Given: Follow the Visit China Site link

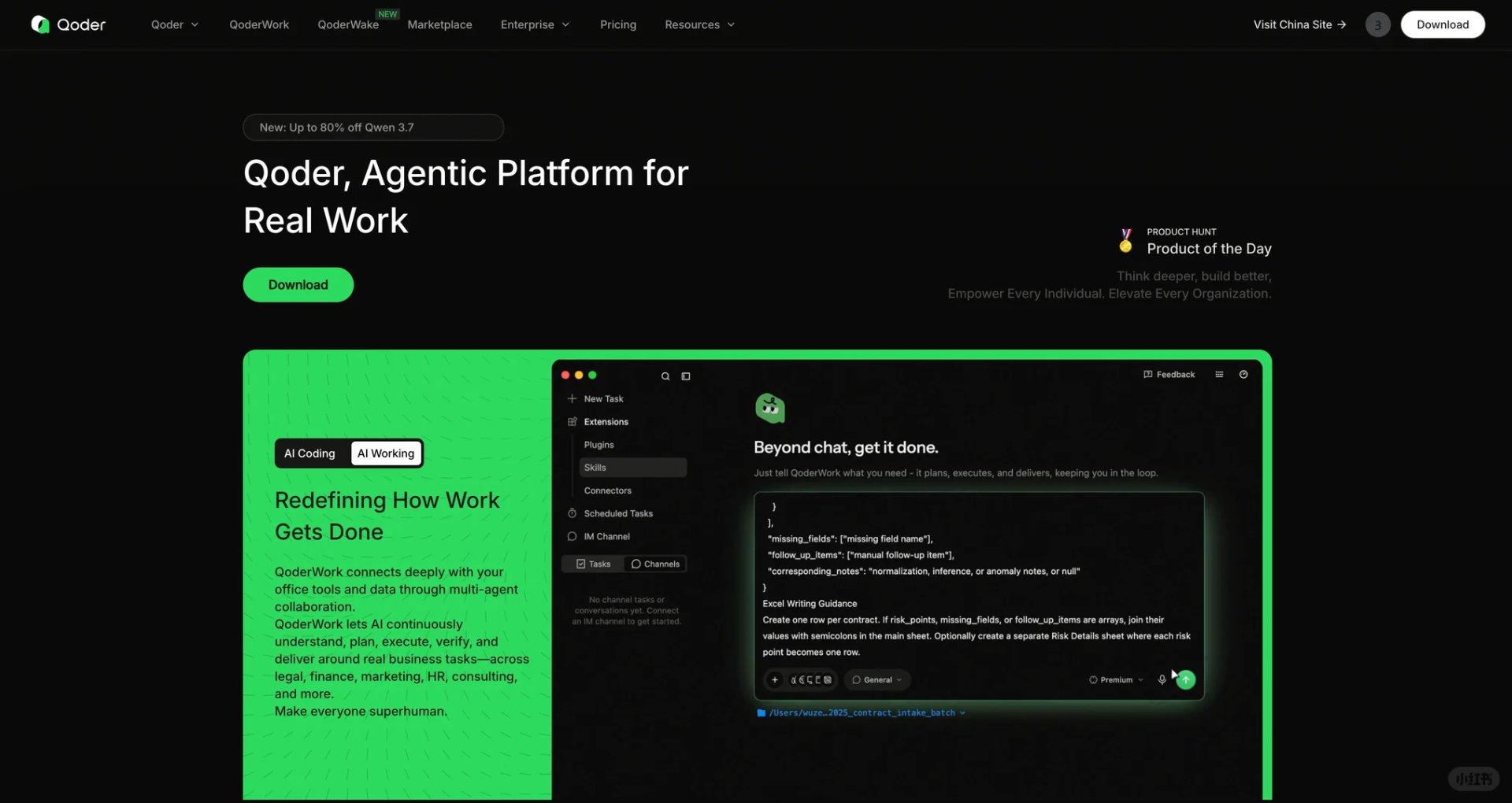Looking at the screenshot, I should [1299, 24].
